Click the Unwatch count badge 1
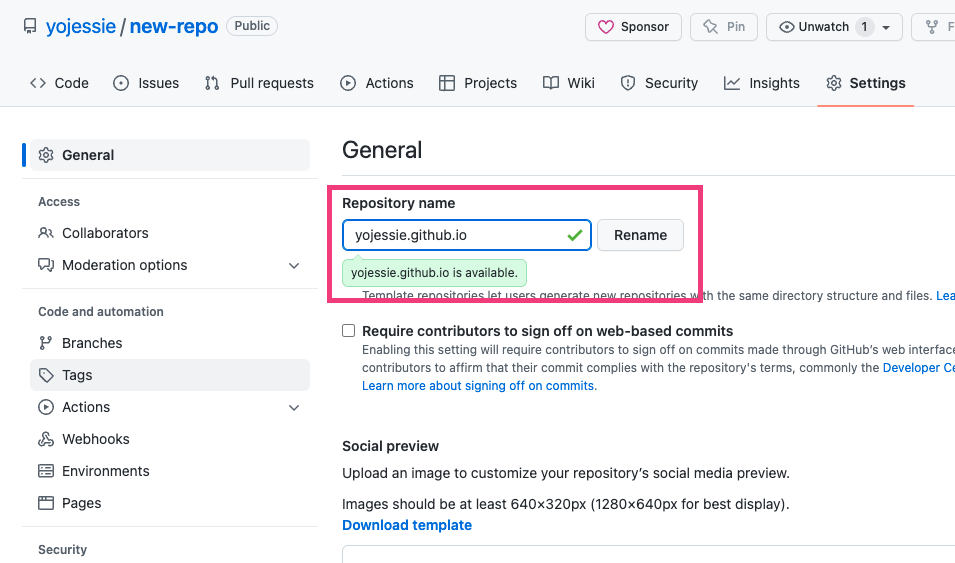Viewport: 955px width, 563px height. [x=864, y=27]
